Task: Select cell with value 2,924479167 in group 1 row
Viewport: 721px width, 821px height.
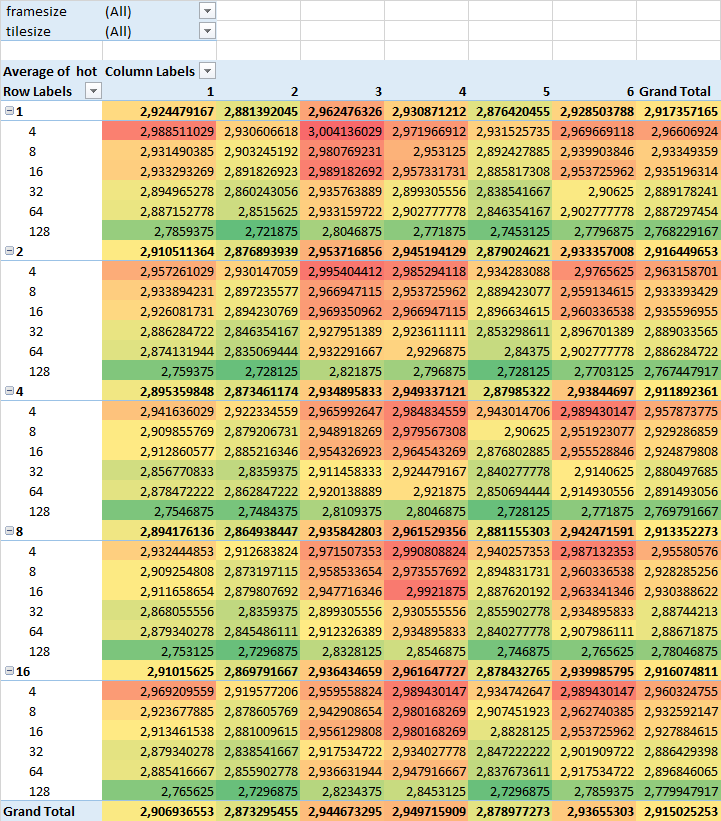Action: coord(159,112)
